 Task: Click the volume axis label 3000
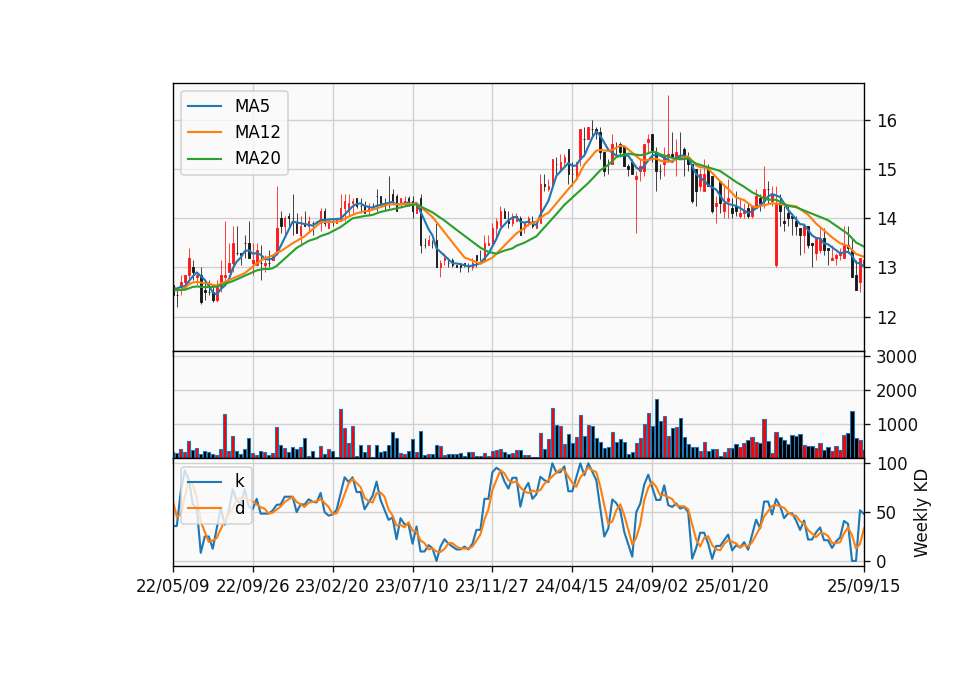[896, 356]
